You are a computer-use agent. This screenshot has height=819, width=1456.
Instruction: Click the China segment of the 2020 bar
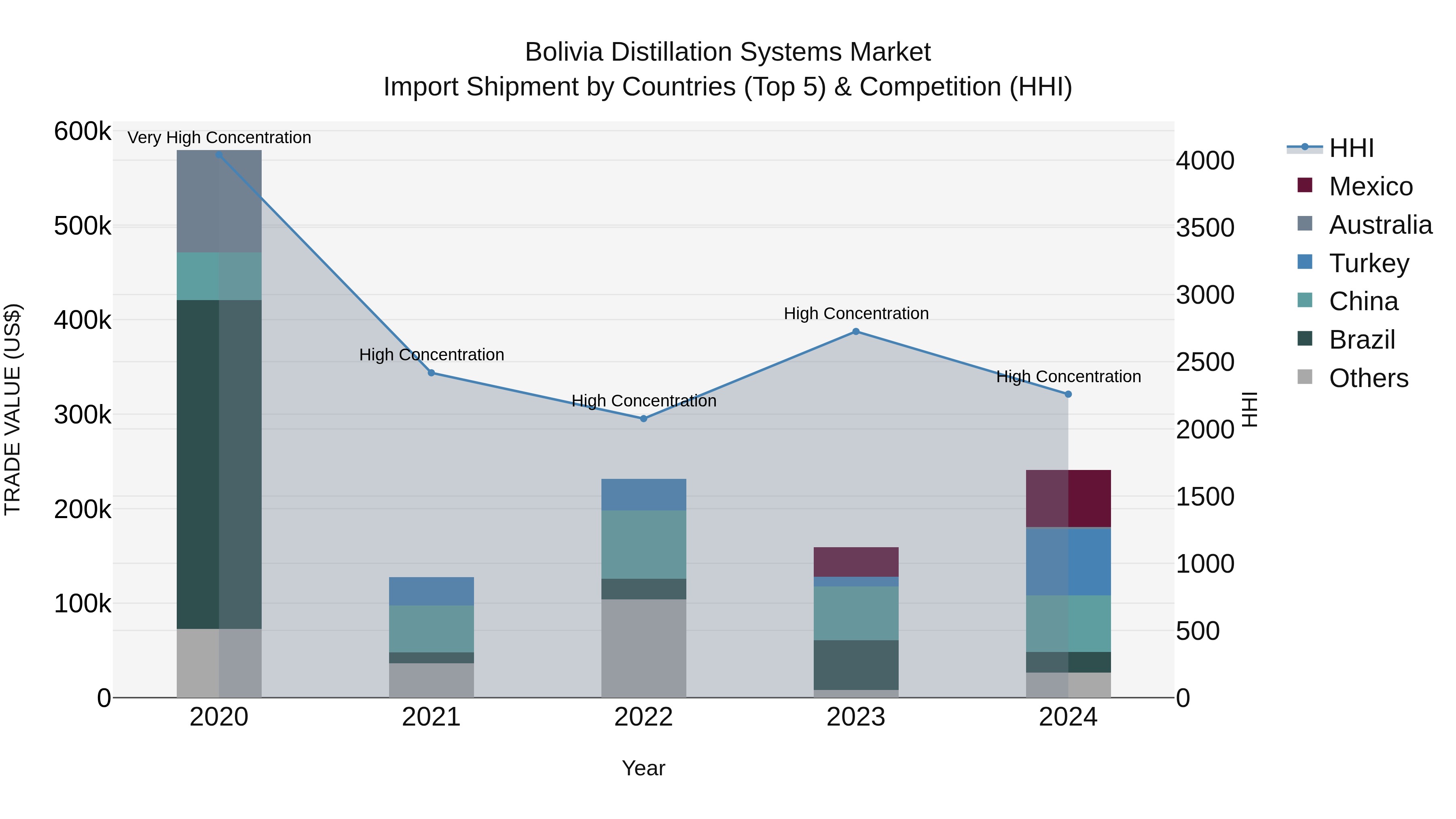[x=219, y=276]
